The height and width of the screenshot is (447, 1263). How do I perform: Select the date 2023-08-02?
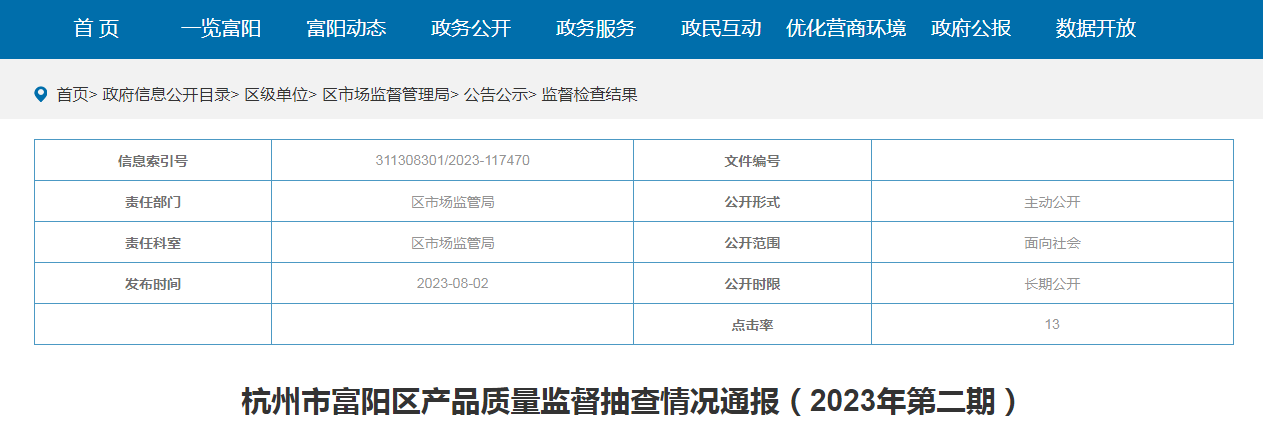tap(452, 283)
